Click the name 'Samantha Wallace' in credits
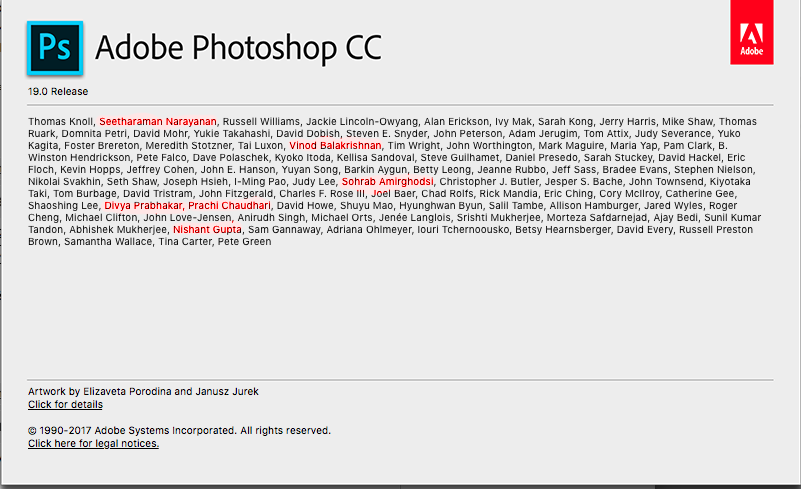 pyautogui.click(x=108, y=242)
